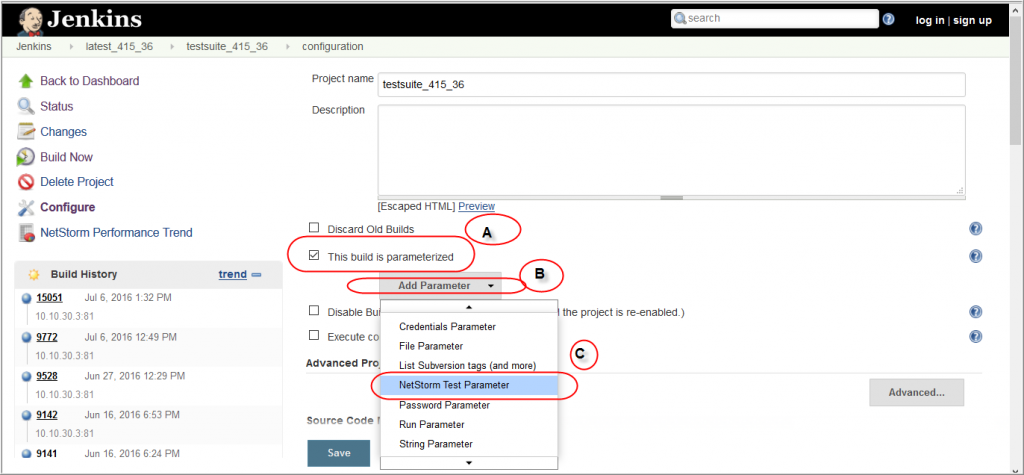The height and width of the screenshot is (475, 1024).
Task: Click the Description text area
Action: tap(671, 150)
